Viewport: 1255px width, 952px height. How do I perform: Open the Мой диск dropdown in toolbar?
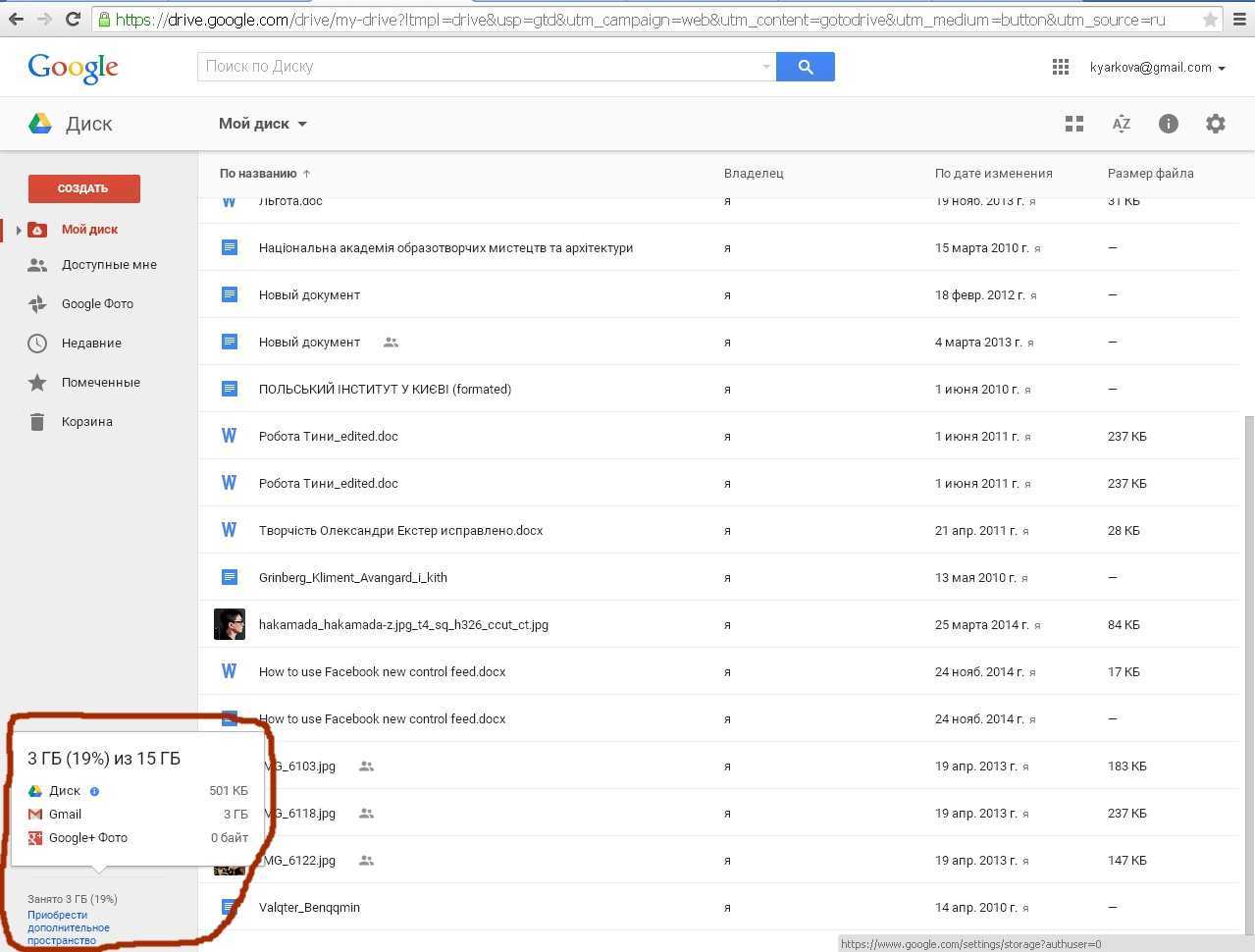click(x=262, y=124)
